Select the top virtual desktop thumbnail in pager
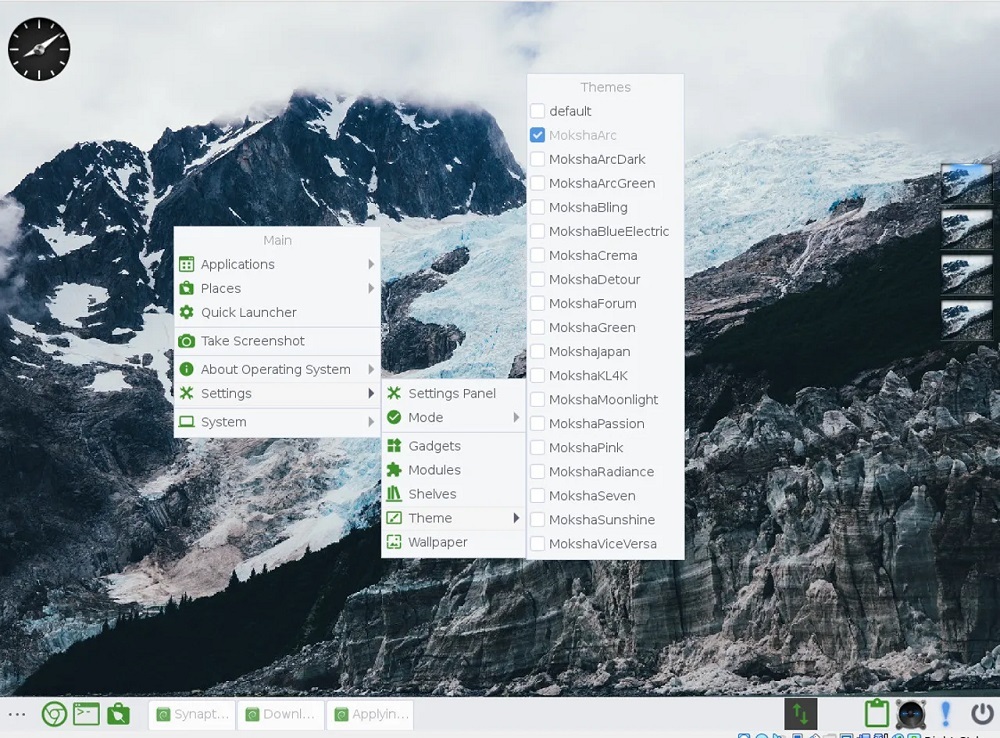Screen dimensions: 1000x738 click(x=966, y=182)
